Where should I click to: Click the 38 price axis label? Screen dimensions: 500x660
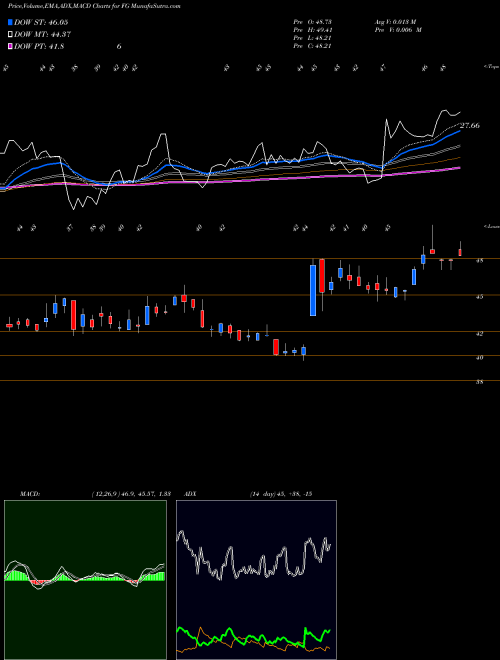tap(479, 382)
